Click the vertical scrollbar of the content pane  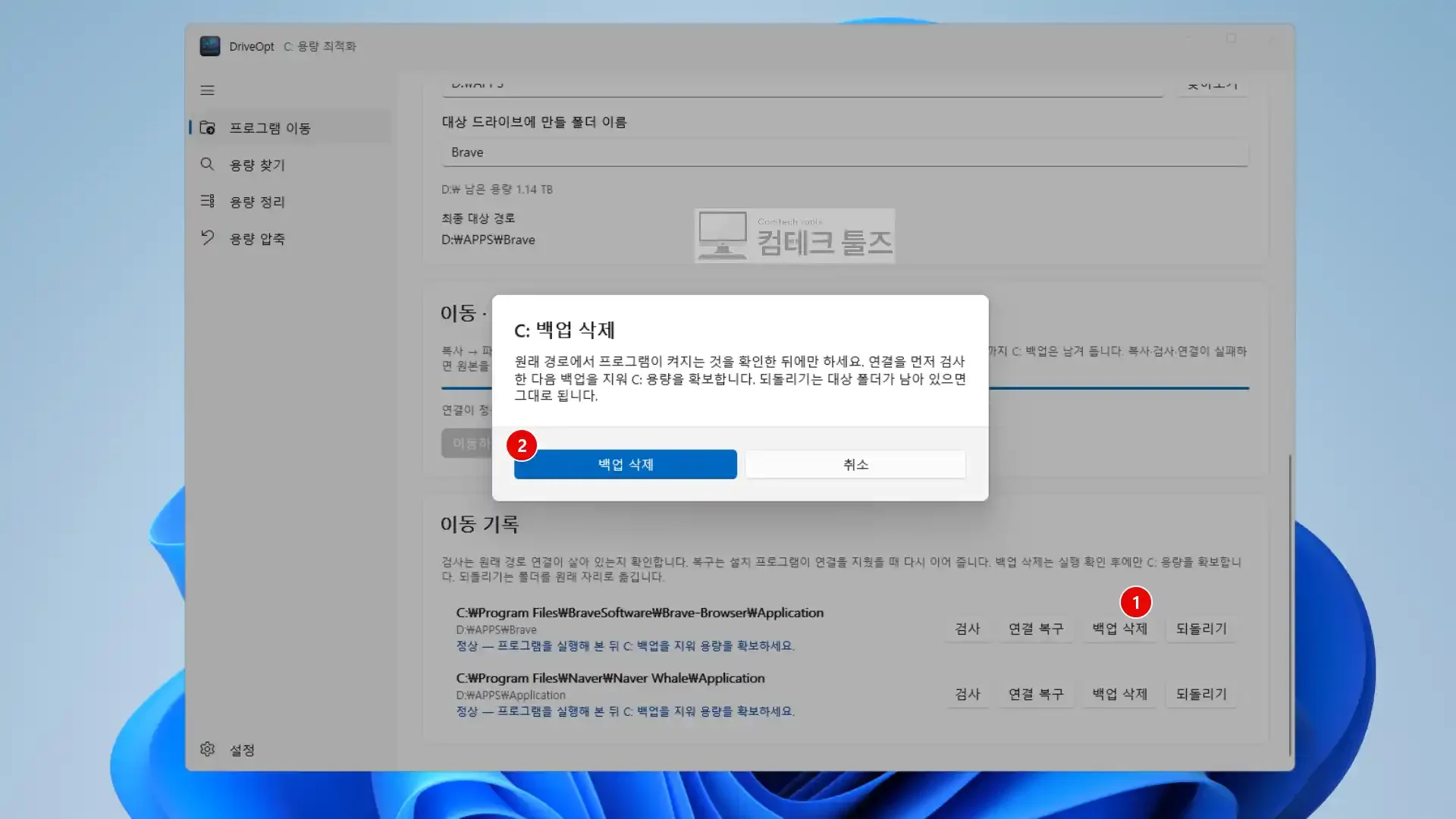point(1289,605)
